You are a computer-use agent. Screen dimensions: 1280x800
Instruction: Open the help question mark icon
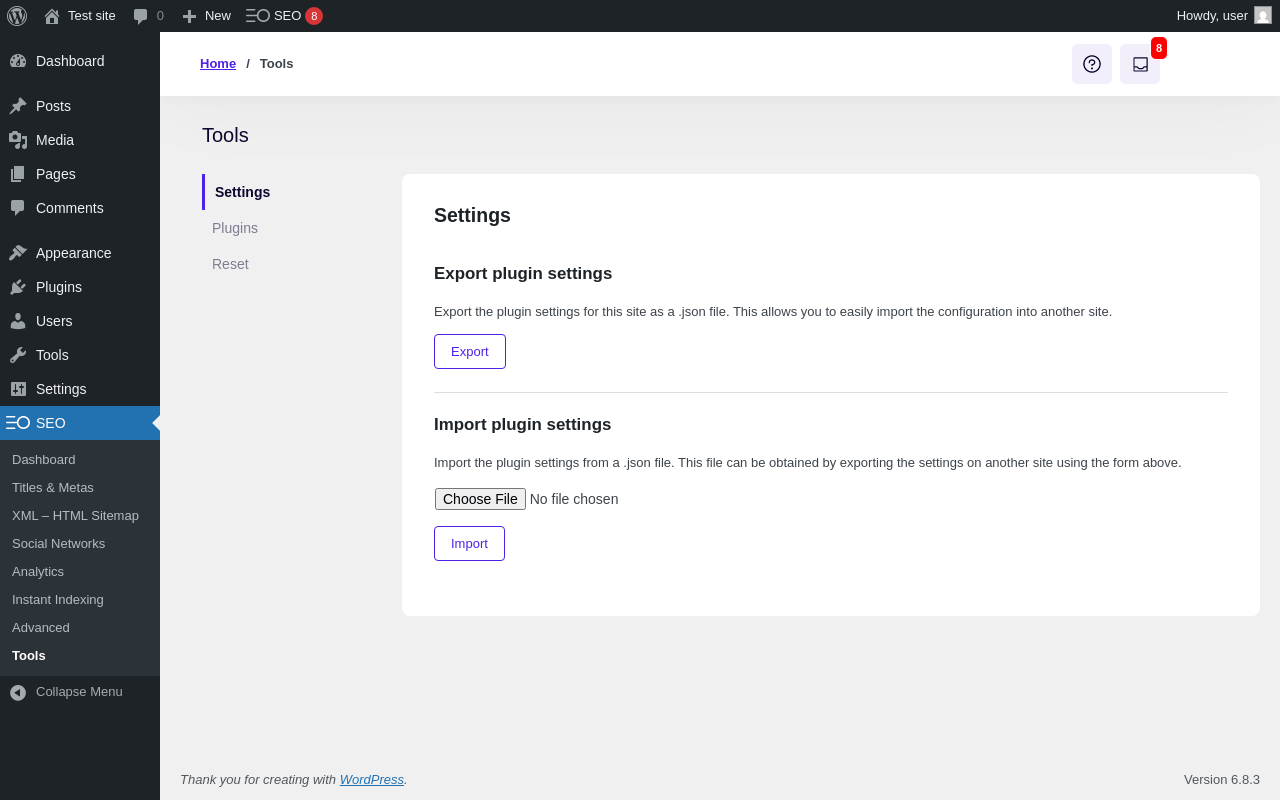1092,64
